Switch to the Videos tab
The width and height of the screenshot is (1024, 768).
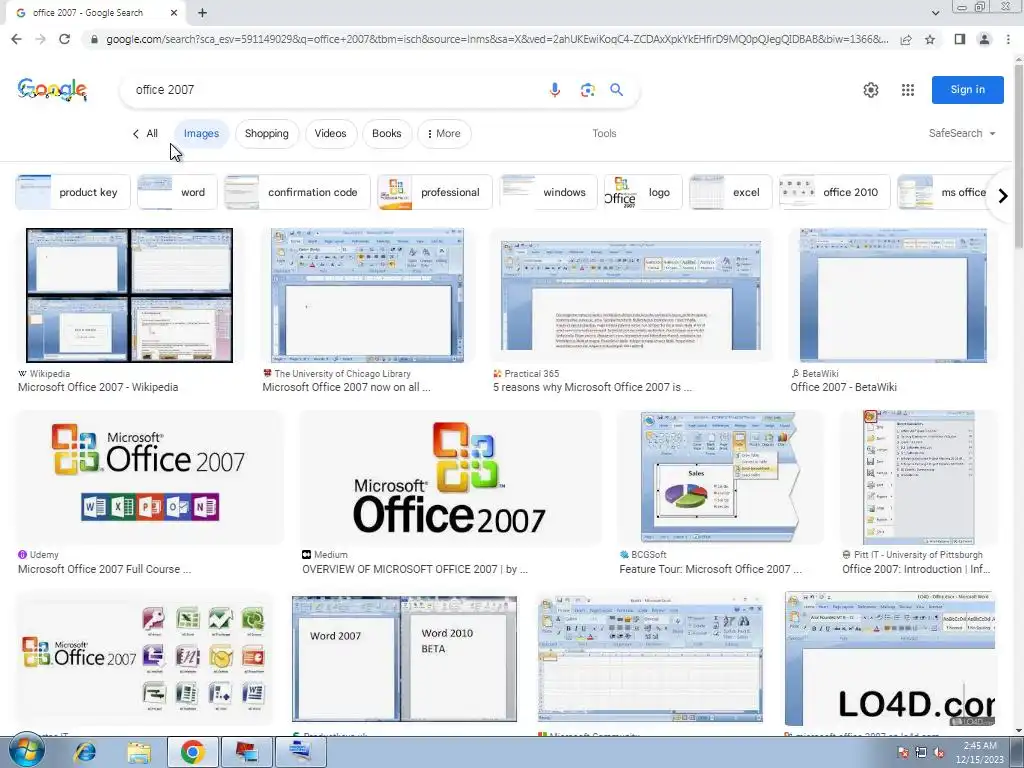pos(330,133)
